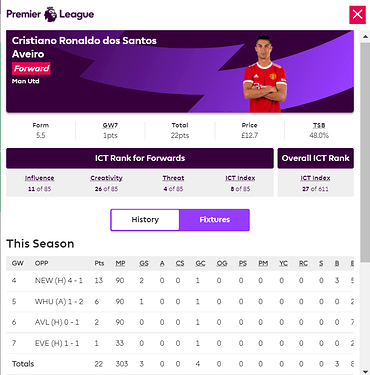Click the Overall ICT Index link
The width and height of the screenshot is (370, 375).
315,178
